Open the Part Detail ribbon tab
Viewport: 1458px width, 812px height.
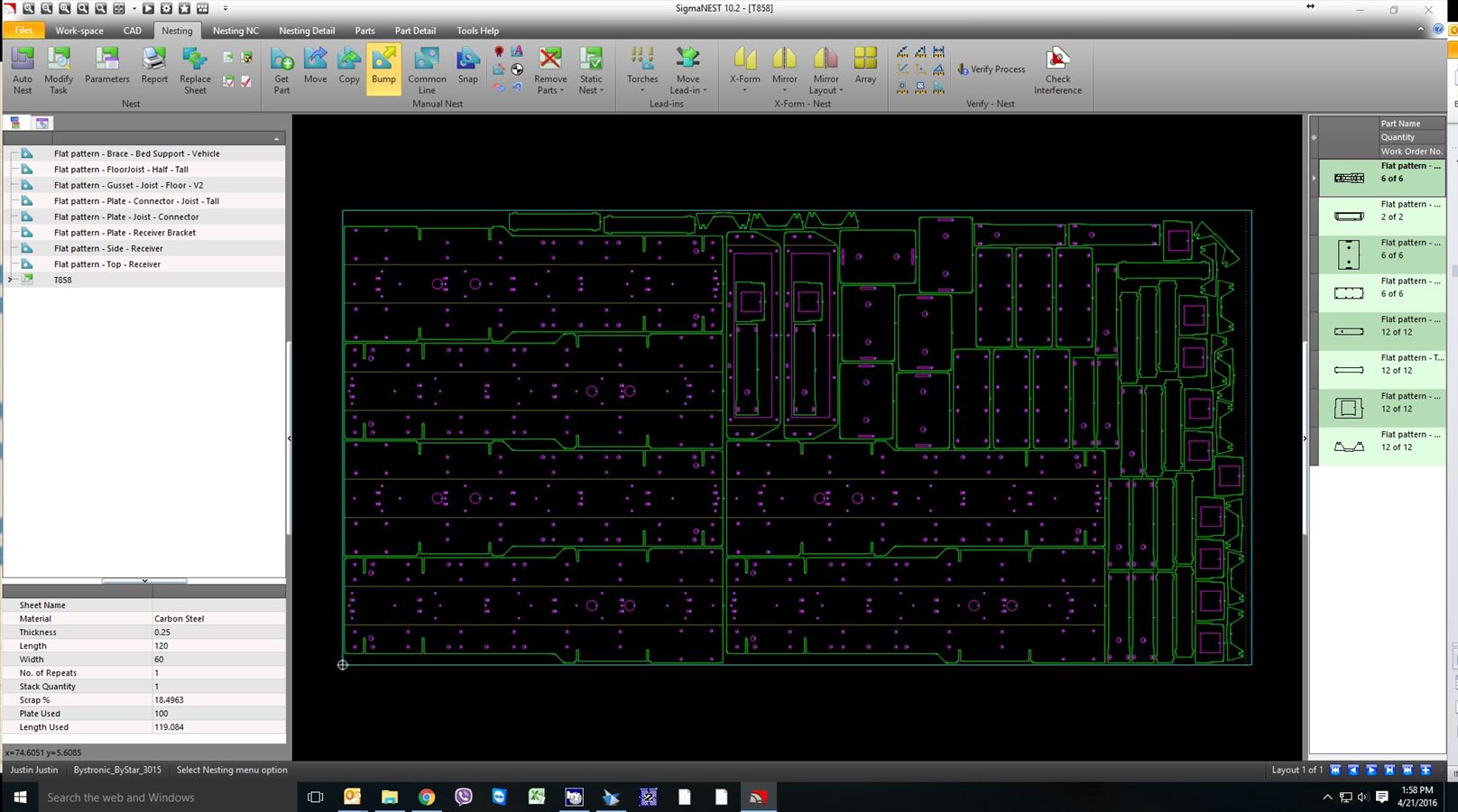click(x=415, y=31)
